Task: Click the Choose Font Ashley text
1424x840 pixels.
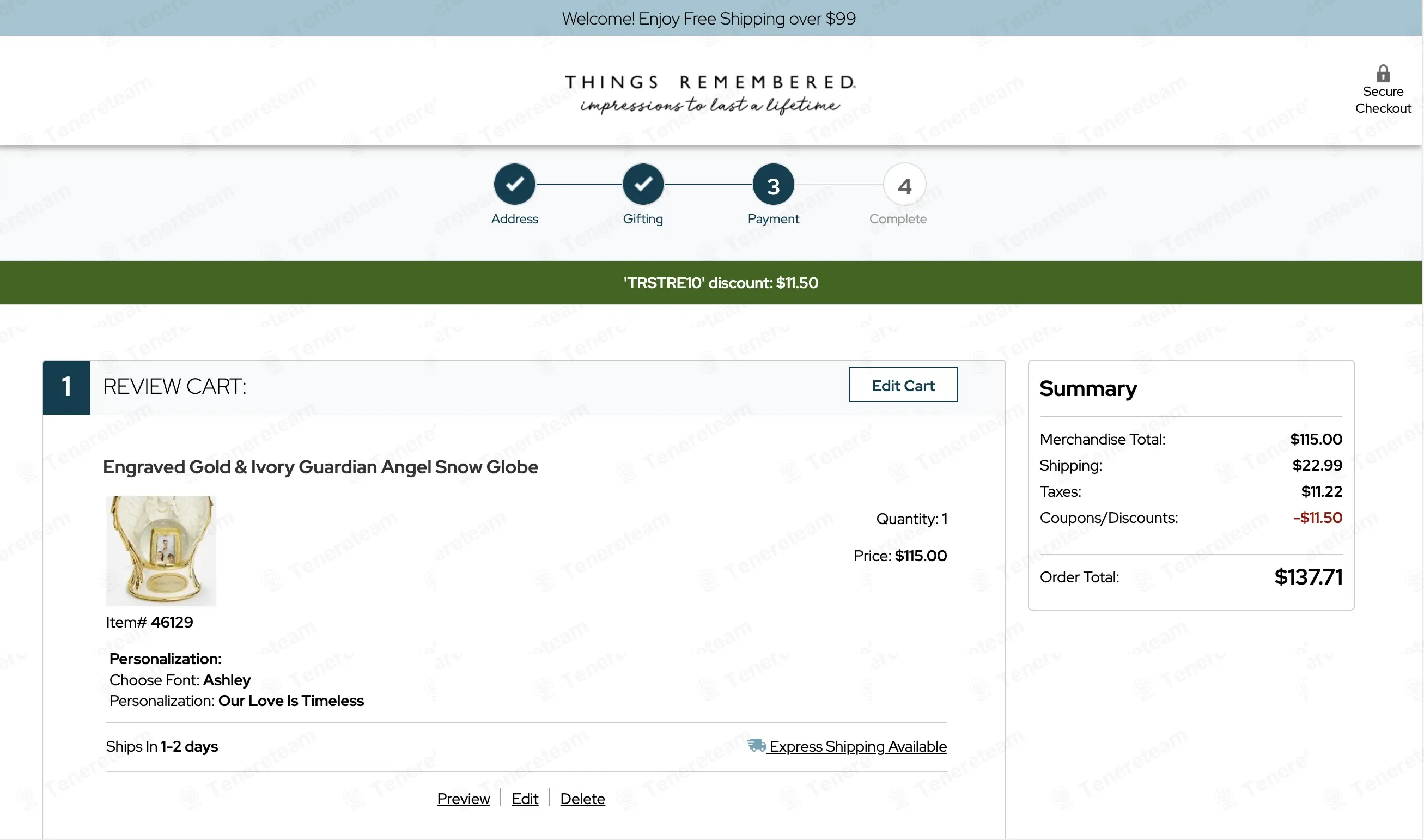Action: pos(180,680)
